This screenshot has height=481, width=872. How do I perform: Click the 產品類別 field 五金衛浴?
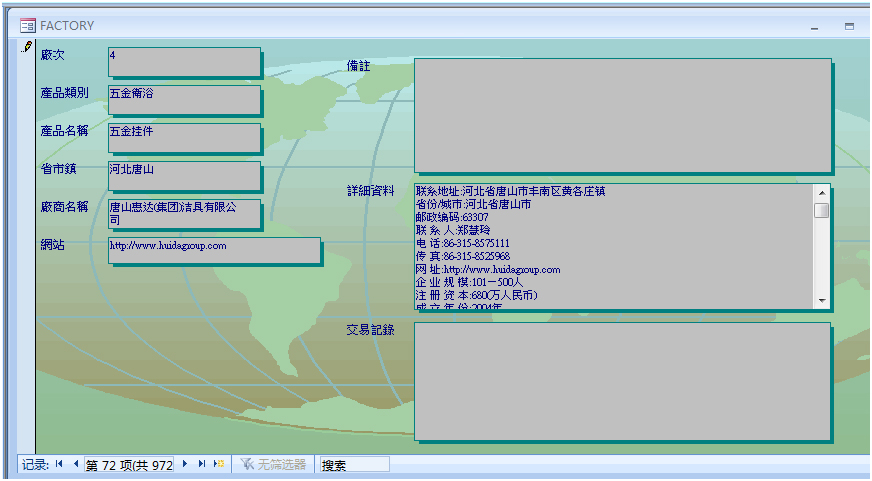point(184,100)
